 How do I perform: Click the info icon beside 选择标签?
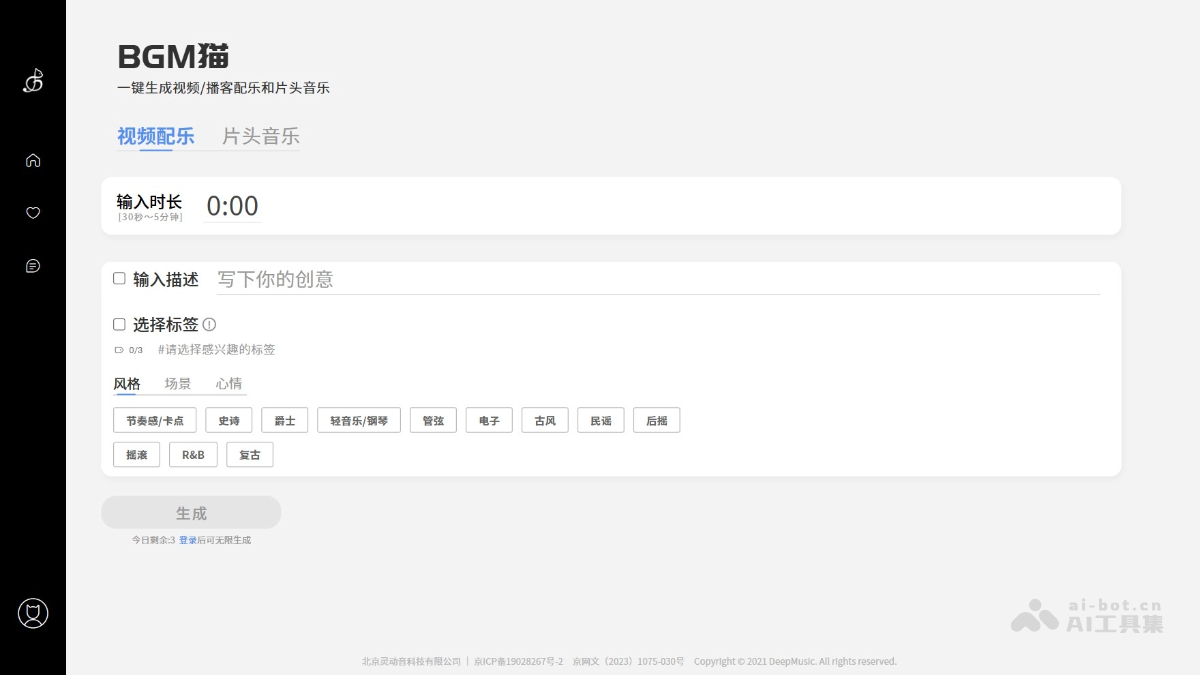209,325
